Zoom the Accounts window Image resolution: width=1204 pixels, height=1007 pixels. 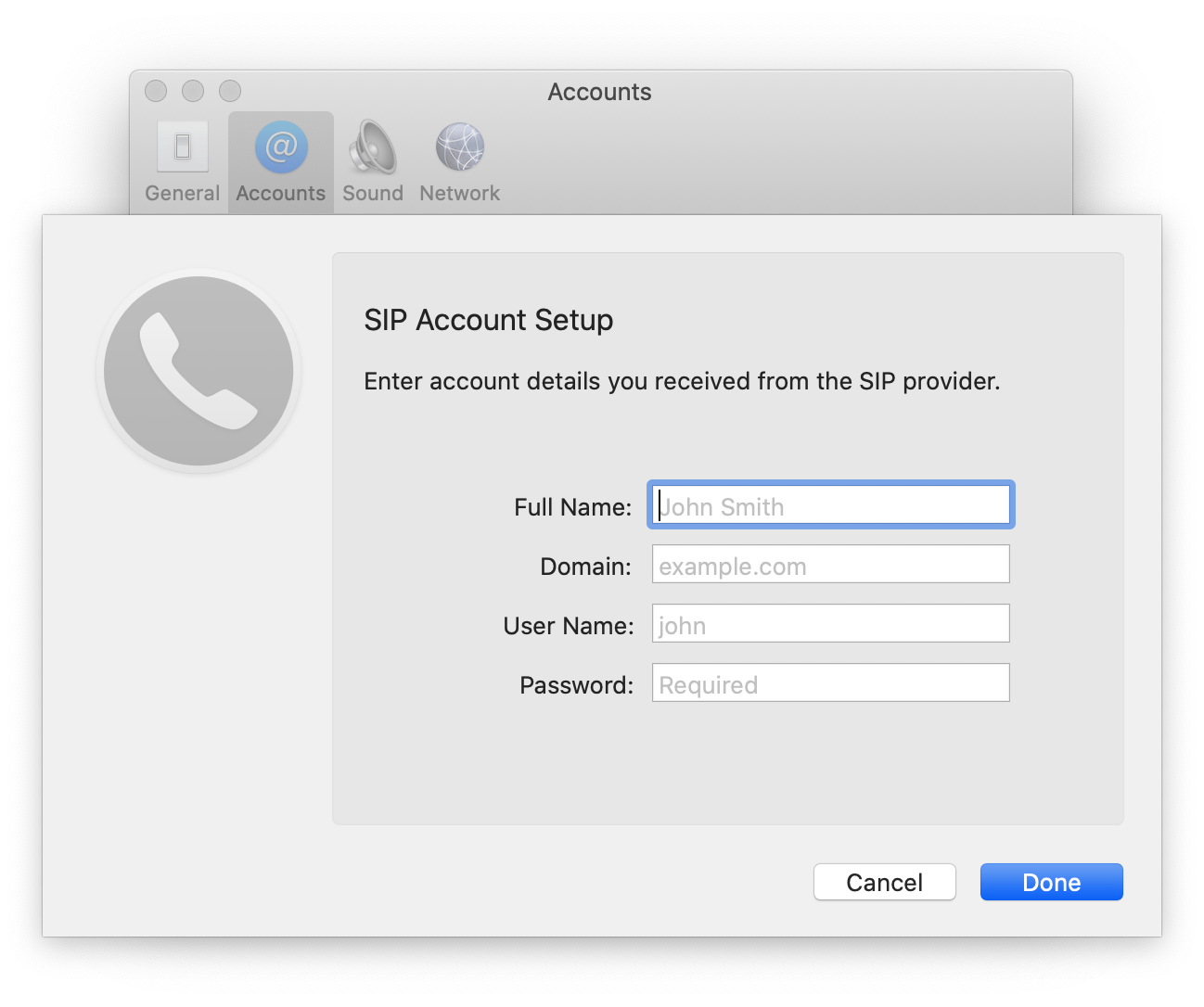(229, 91)
